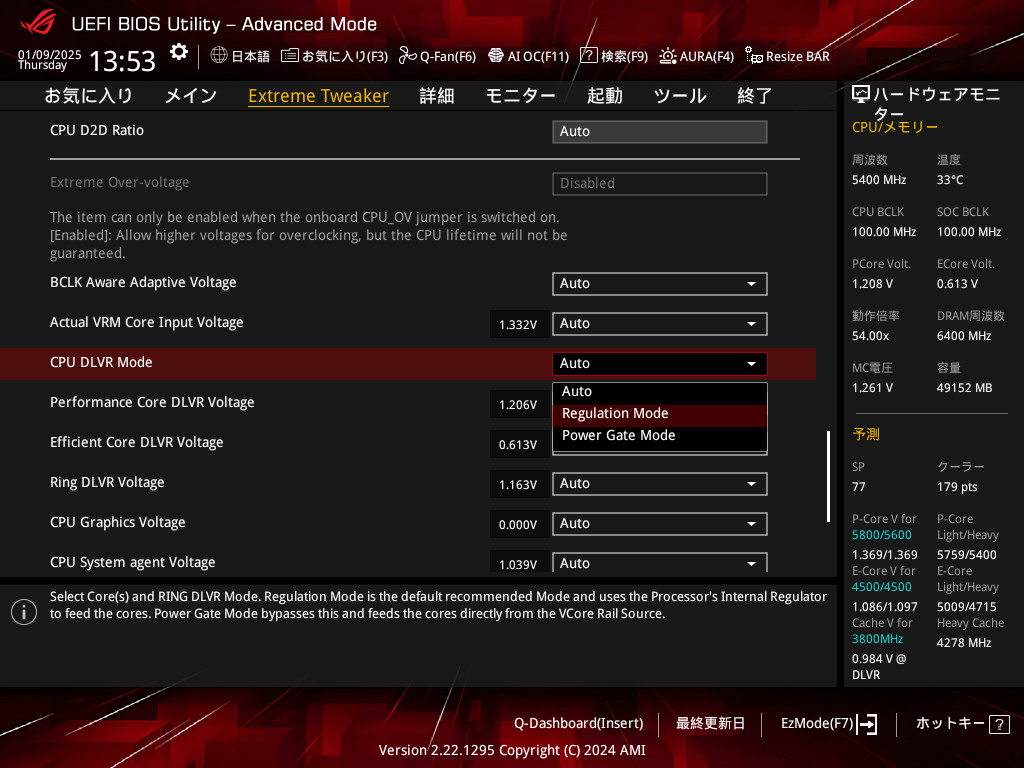Click the settings list vertical scrollbar
The width and height of the screenshot is (1024, 768).
click(x=828, y=476)
